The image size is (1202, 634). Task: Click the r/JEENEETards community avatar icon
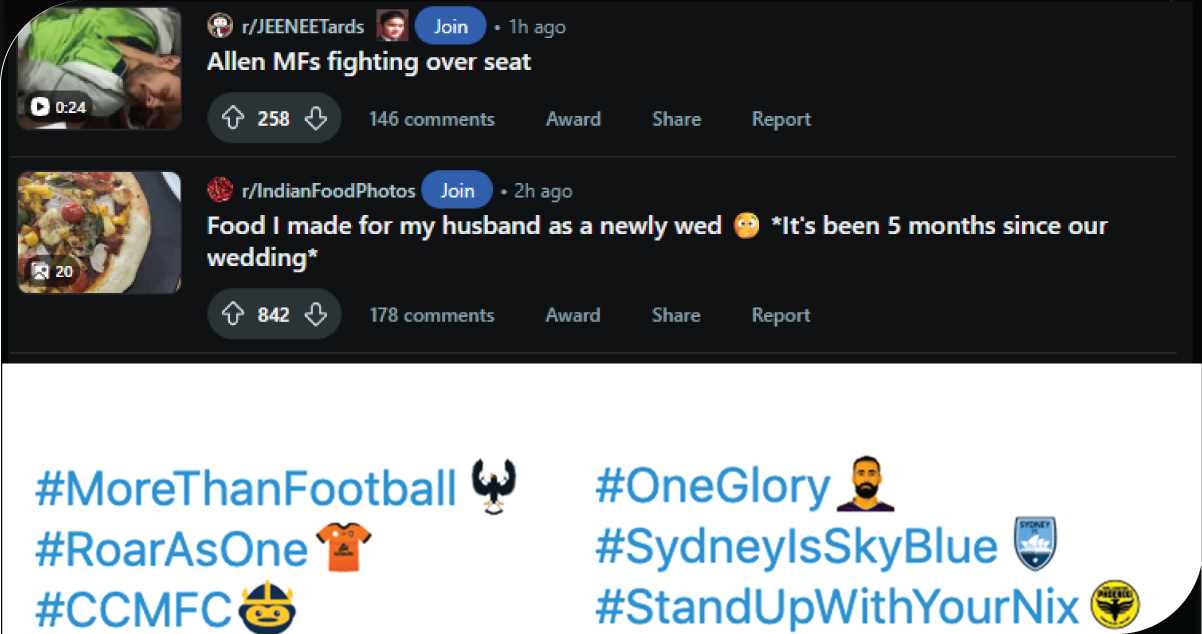(219, 27)
